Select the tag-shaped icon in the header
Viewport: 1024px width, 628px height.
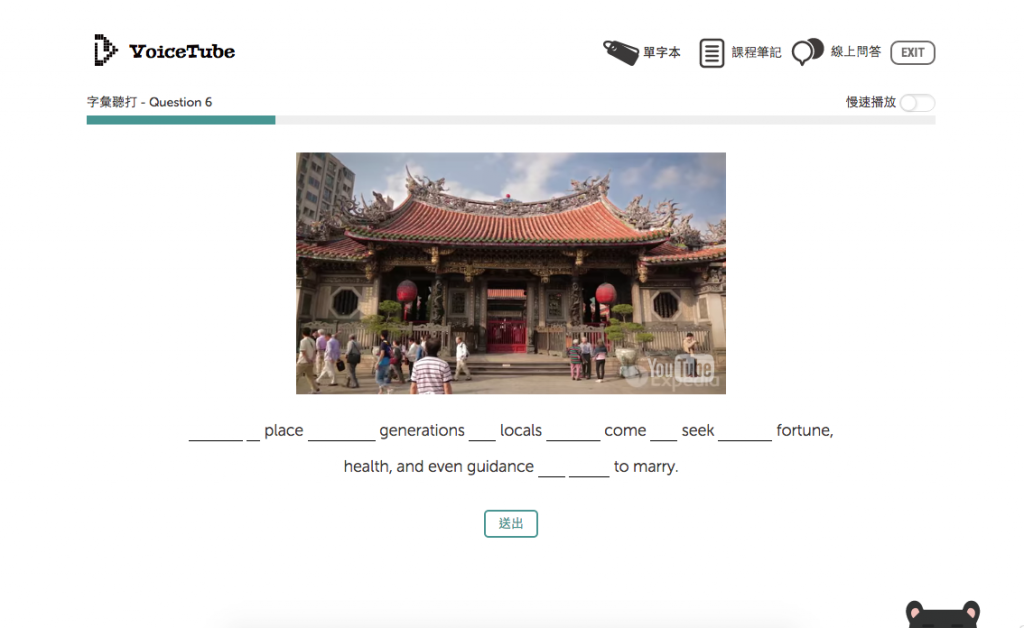click(620, 51)
